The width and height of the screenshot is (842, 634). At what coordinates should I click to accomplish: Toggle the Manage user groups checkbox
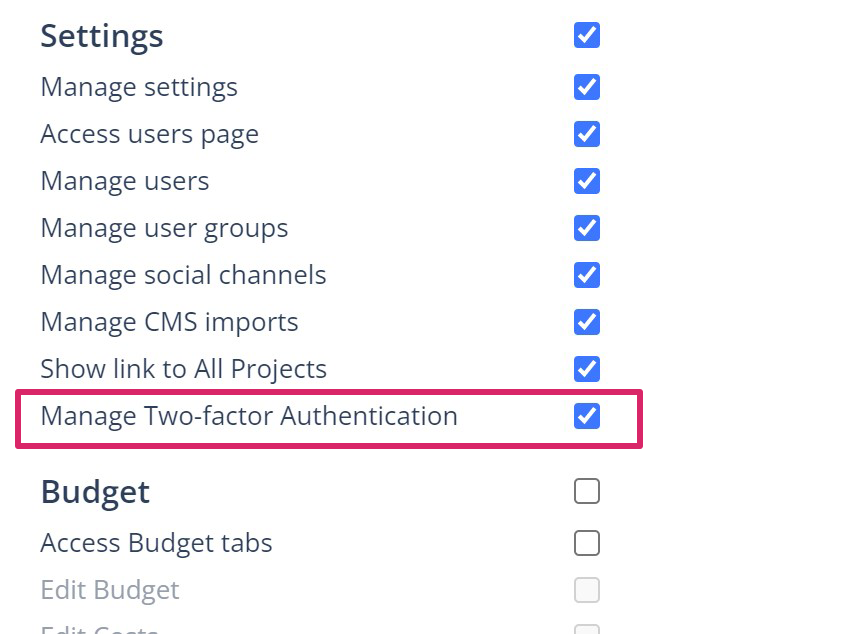coord(587,228)
